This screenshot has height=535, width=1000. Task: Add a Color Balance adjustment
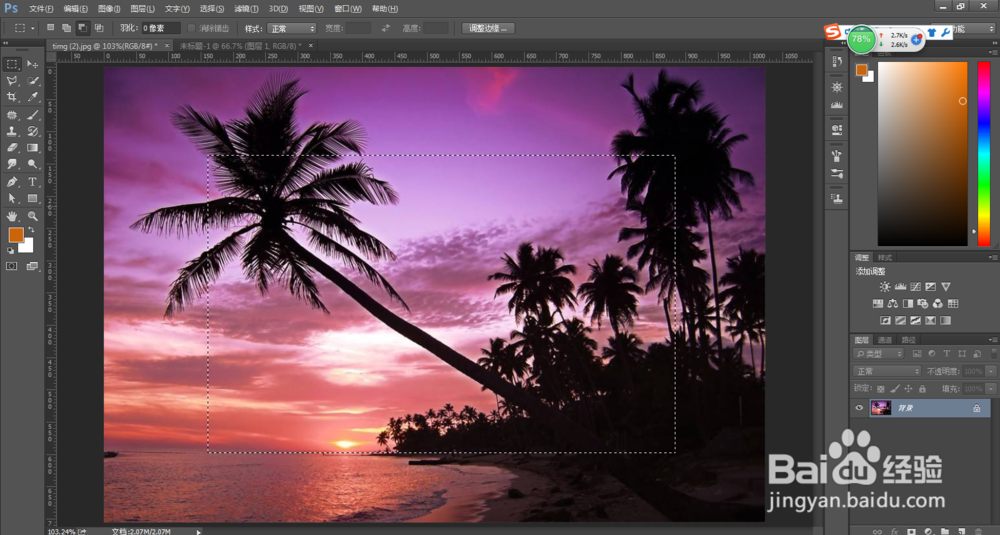coord(893,304)
